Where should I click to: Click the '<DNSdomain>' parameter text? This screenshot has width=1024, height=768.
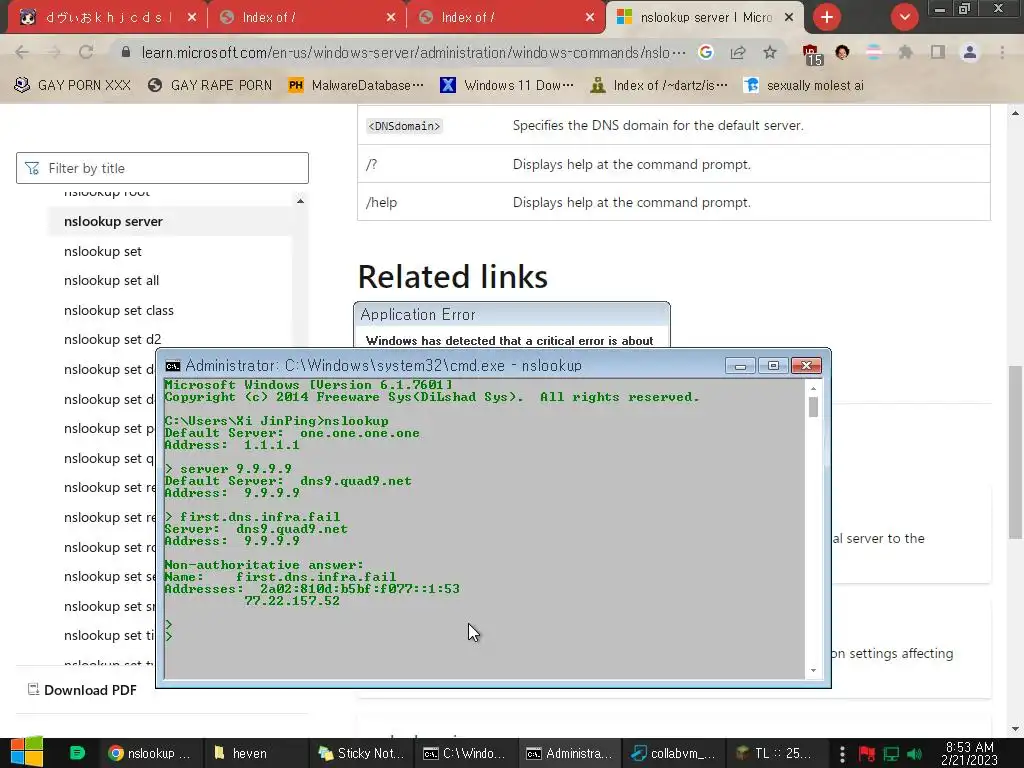[x=404, y=126]
